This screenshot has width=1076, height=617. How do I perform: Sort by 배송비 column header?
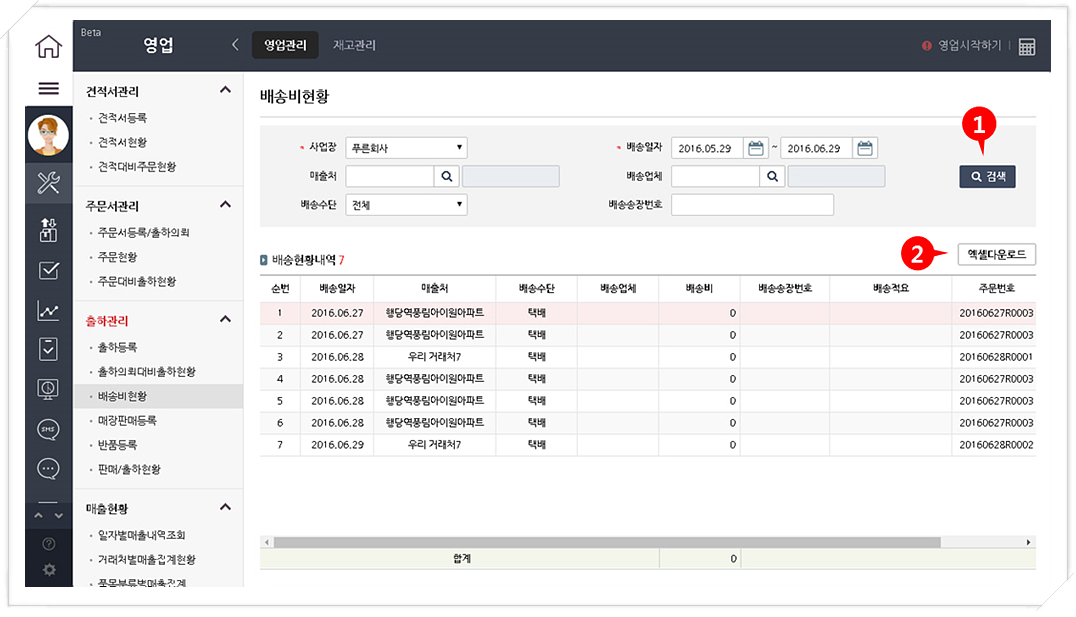pyautogui.click(x=699, y=288)
